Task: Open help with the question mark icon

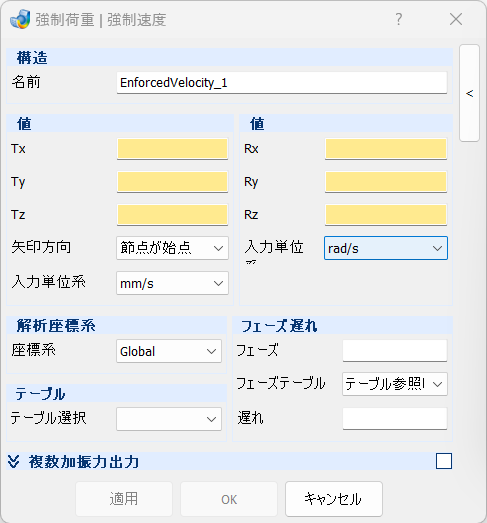Action: coord(399,19)
